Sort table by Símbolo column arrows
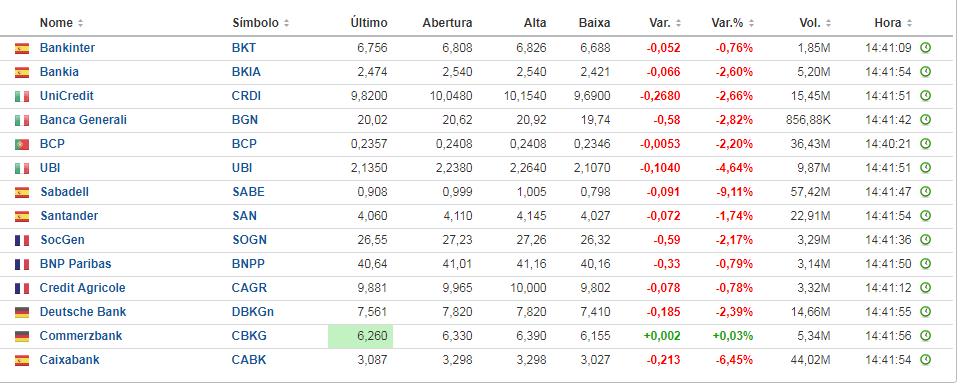 (x=286, y=23)
